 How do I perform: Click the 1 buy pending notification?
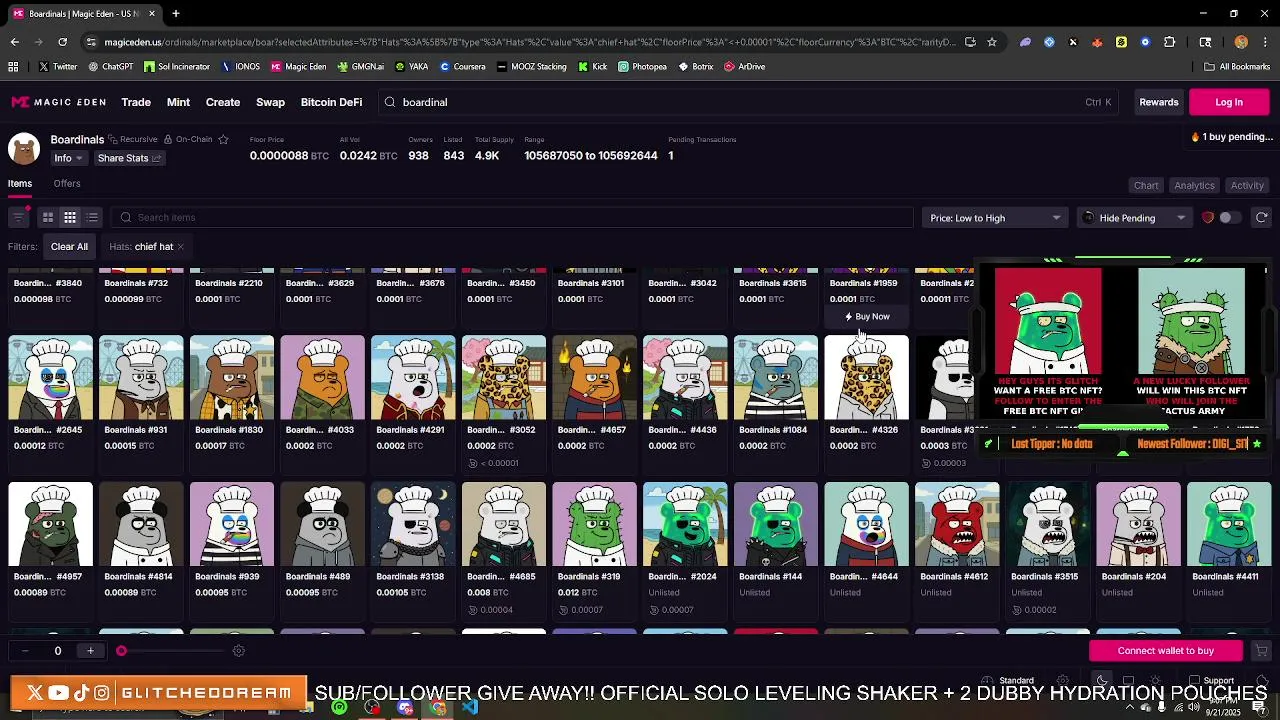point(1232,137)
